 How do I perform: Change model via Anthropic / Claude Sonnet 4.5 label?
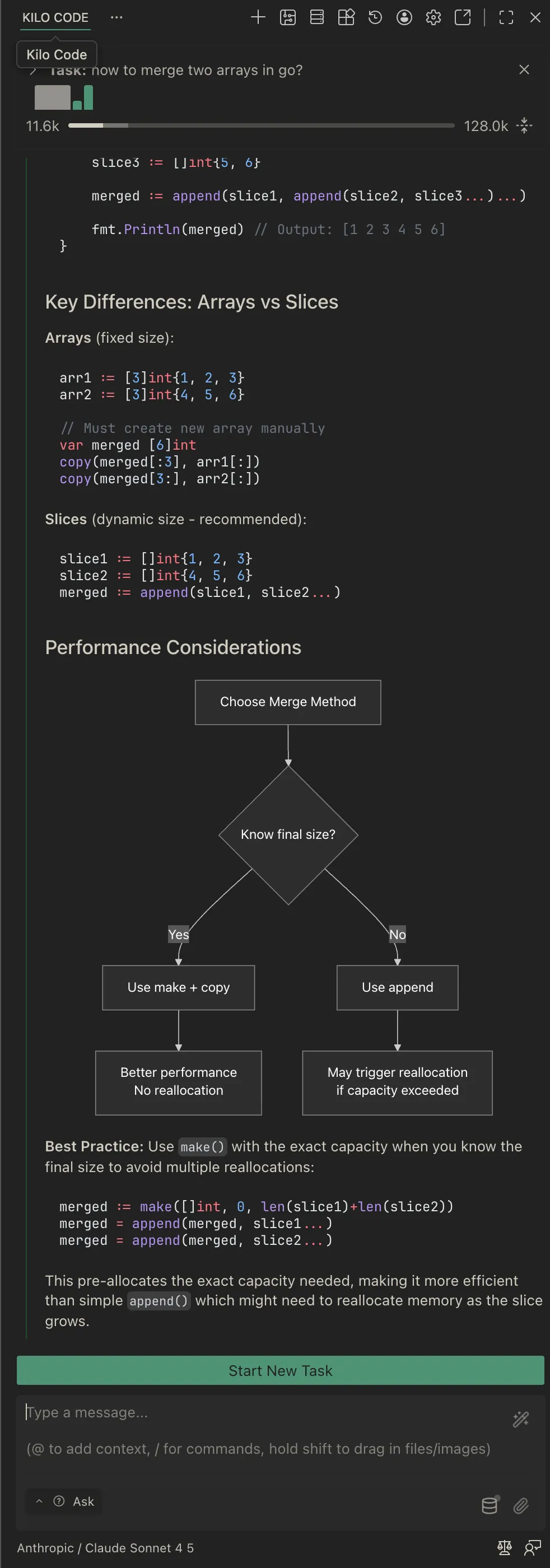click(106, 1548)
